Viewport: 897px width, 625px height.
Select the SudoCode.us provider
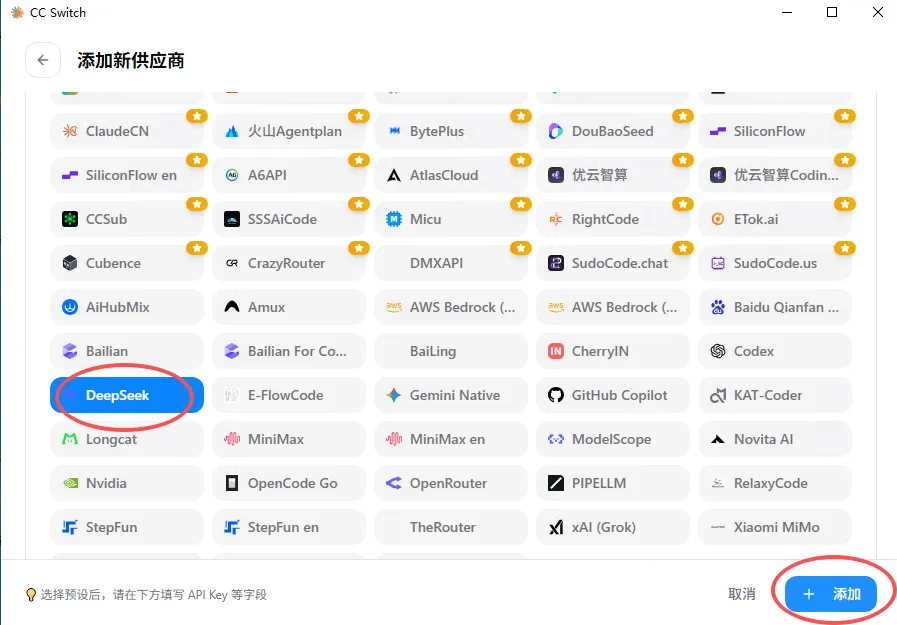775,263
